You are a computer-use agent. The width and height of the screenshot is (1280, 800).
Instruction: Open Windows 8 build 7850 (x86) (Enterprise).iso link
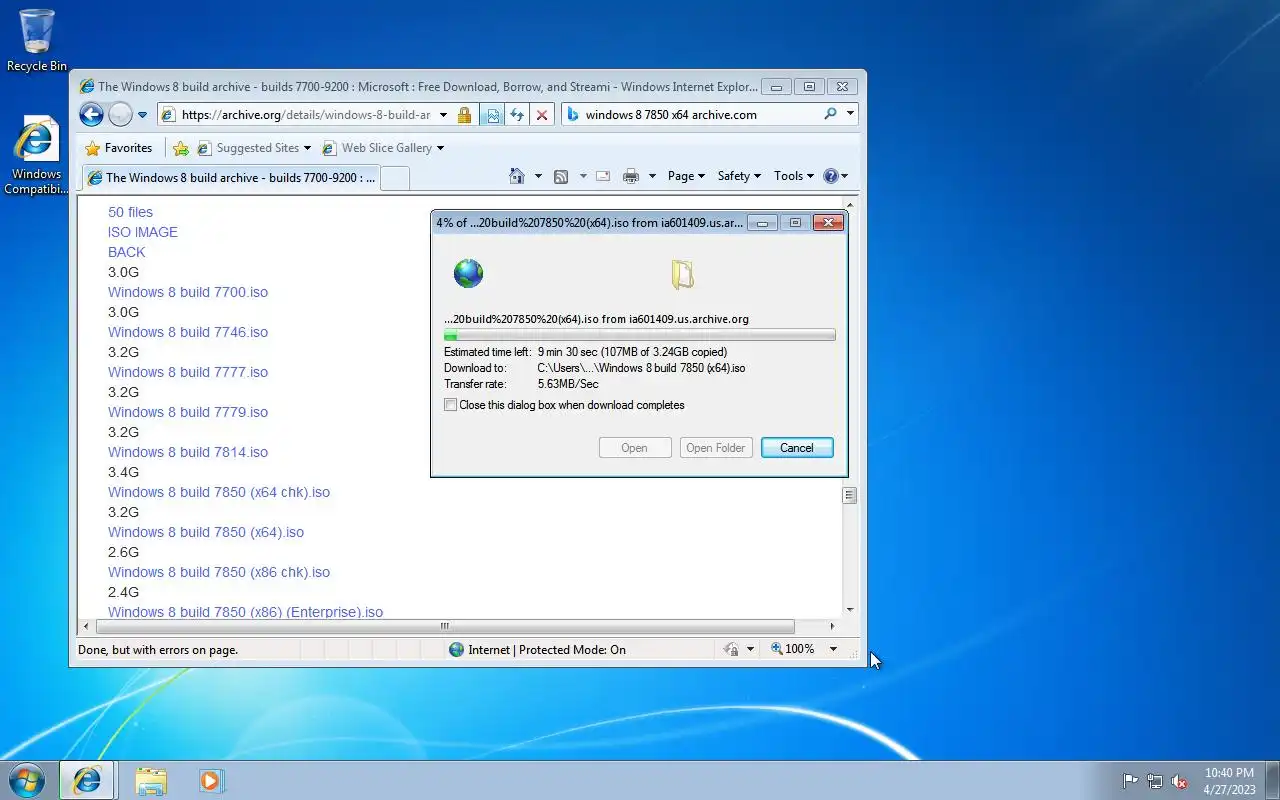[245, 612]
